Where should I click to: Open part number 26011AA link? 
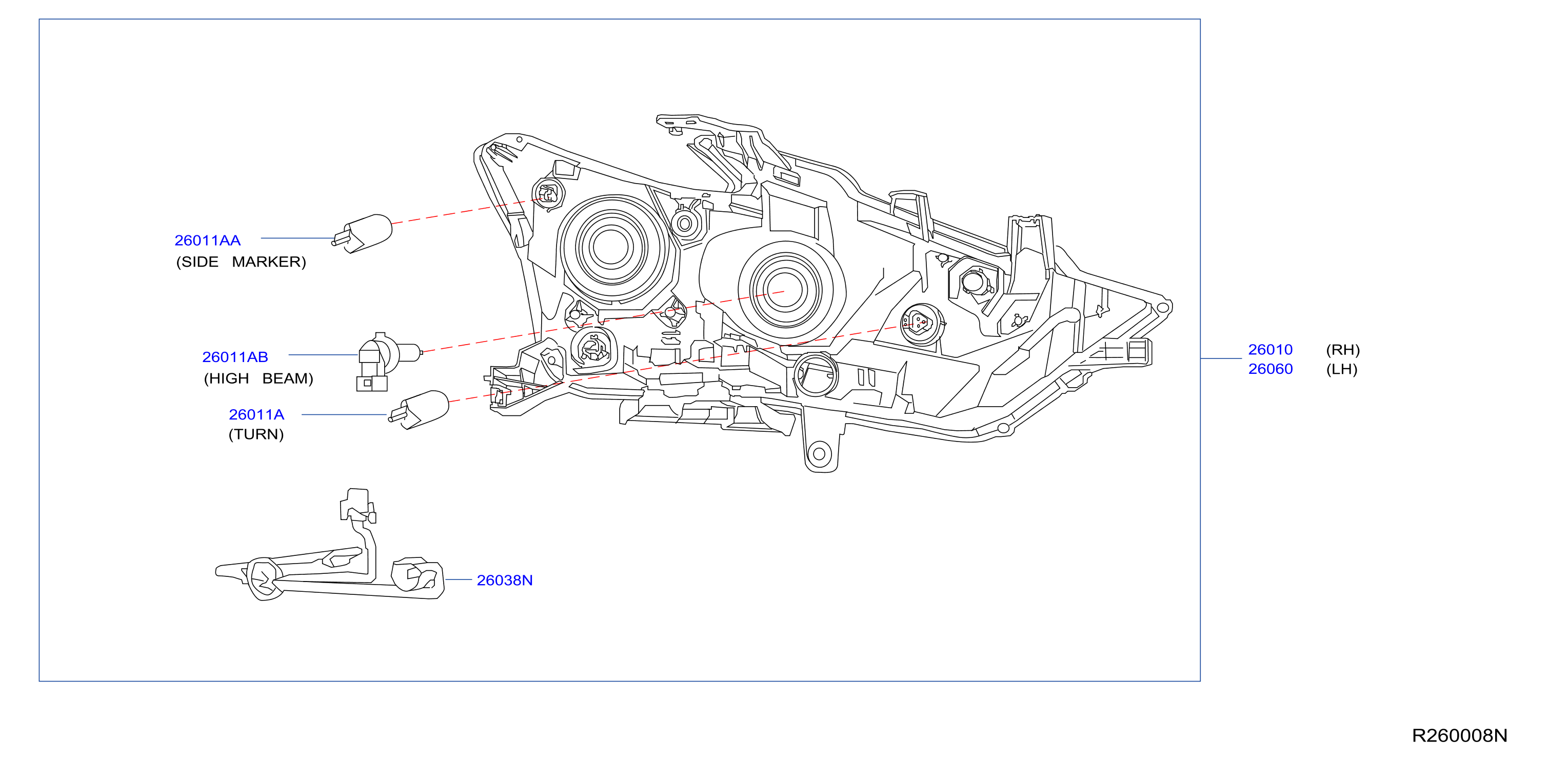click(x=208, y=241)
